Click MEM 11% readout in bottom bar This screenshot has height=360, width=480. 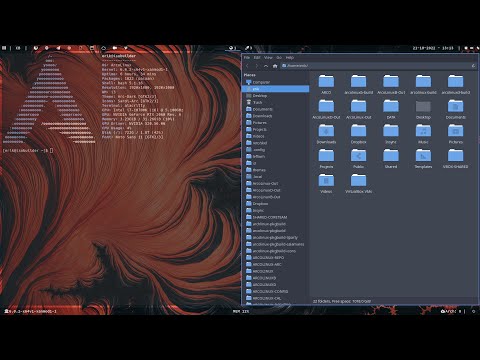(241, 311)
